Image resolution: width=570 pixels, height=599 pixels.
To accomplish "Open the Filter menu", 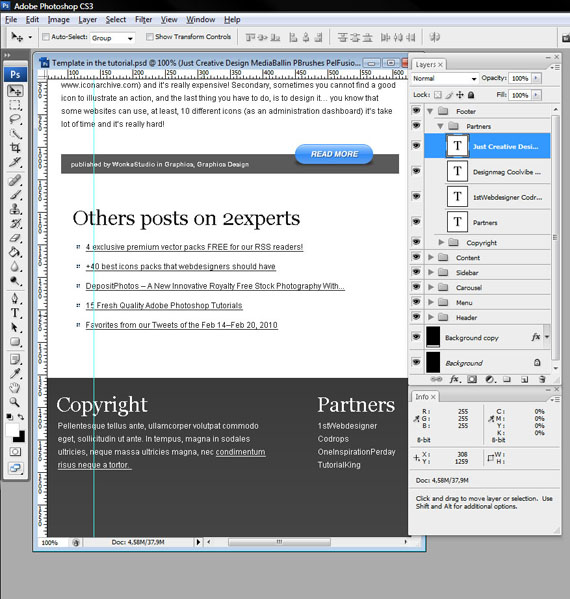I will pyautogui.click(x=143, y=19).
